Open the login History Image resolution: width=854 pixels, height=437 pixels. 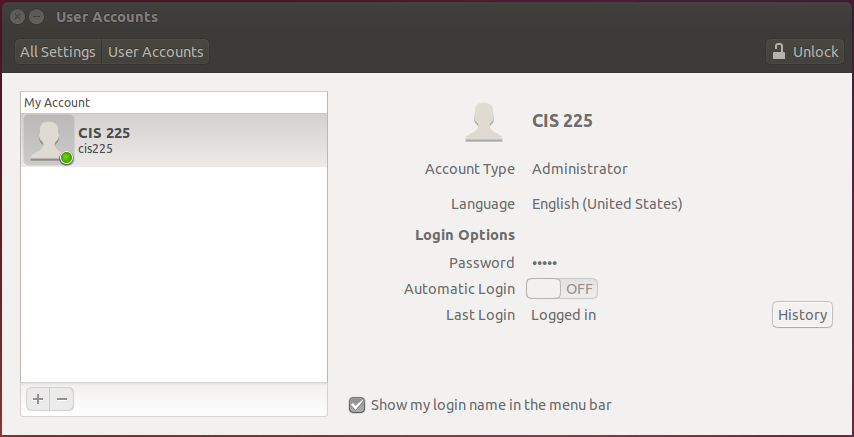point(802,315)
